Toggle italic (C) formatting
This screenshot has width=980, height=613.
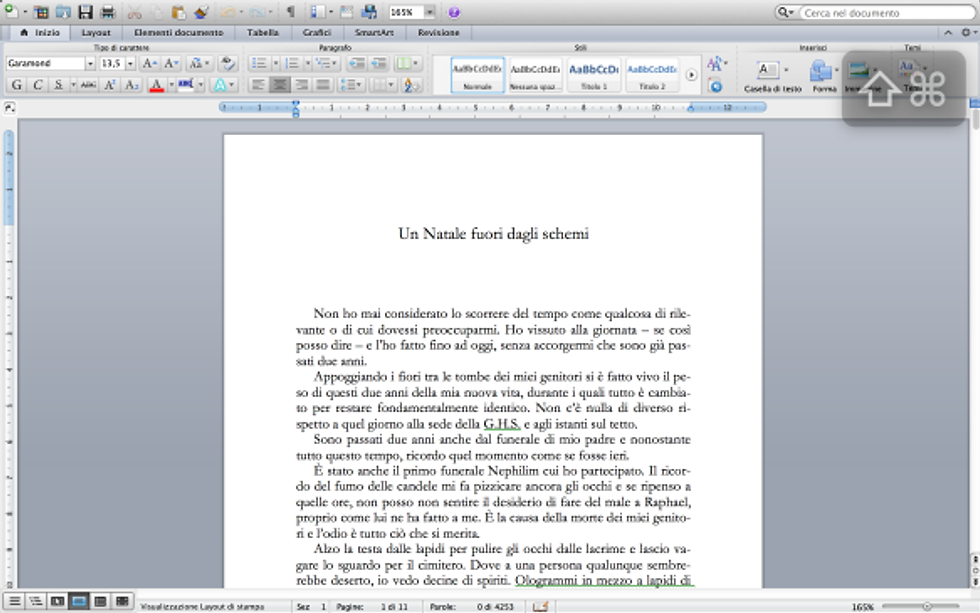[38, 84]
